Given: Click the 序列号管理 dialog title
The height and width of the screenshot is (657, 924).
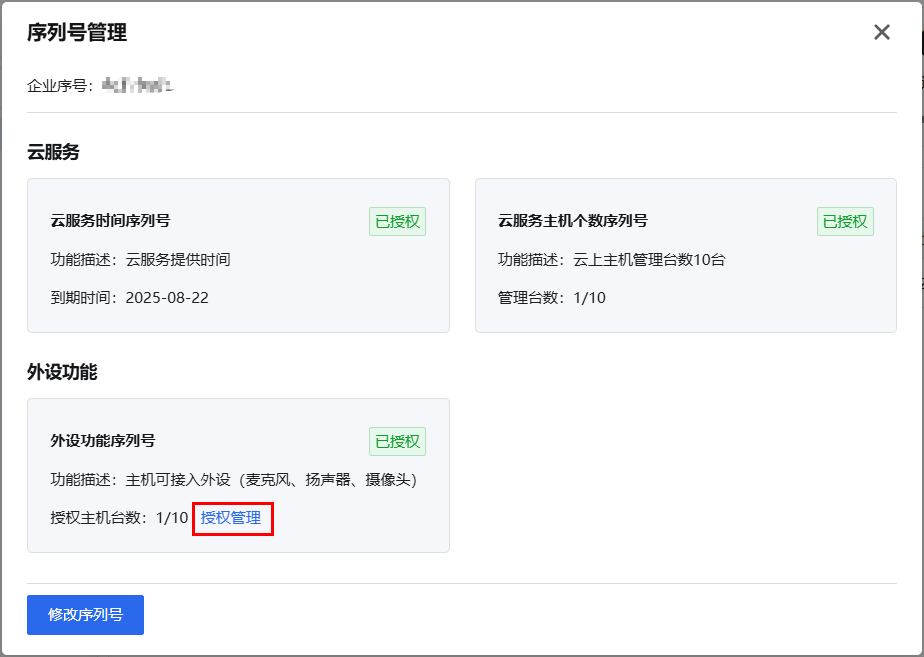Looking at the screenshot, I should click(x=77, y=33).
